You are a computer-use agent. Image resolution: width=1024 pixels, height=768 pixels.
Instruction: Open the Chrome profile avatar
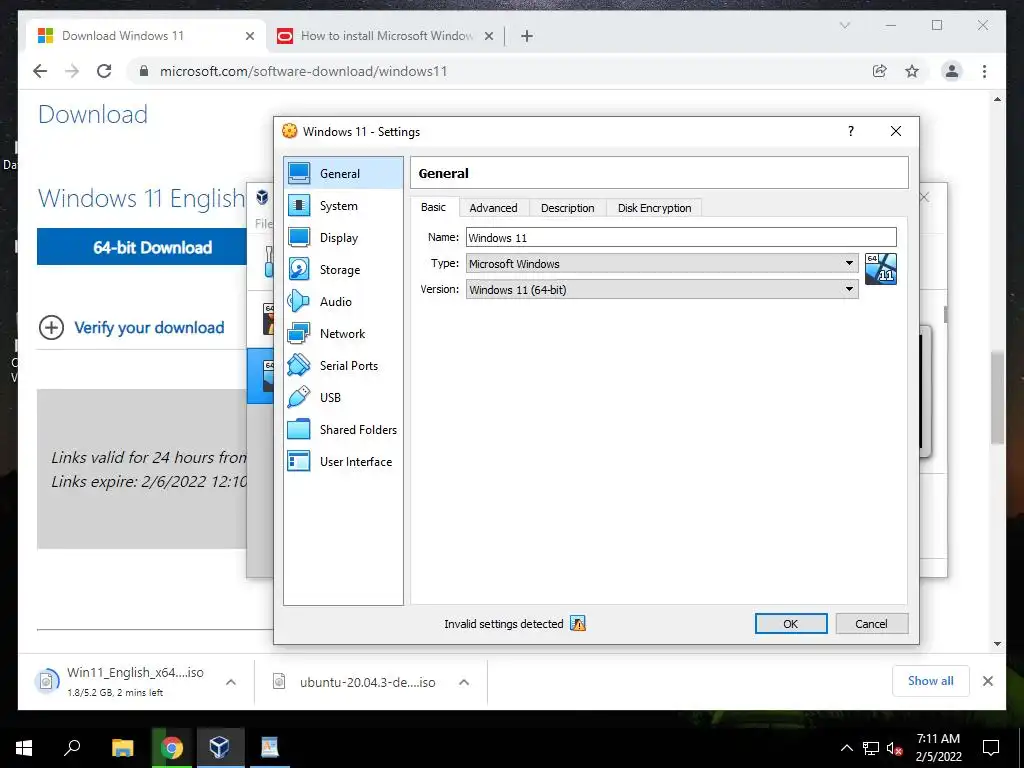[952, 71]
